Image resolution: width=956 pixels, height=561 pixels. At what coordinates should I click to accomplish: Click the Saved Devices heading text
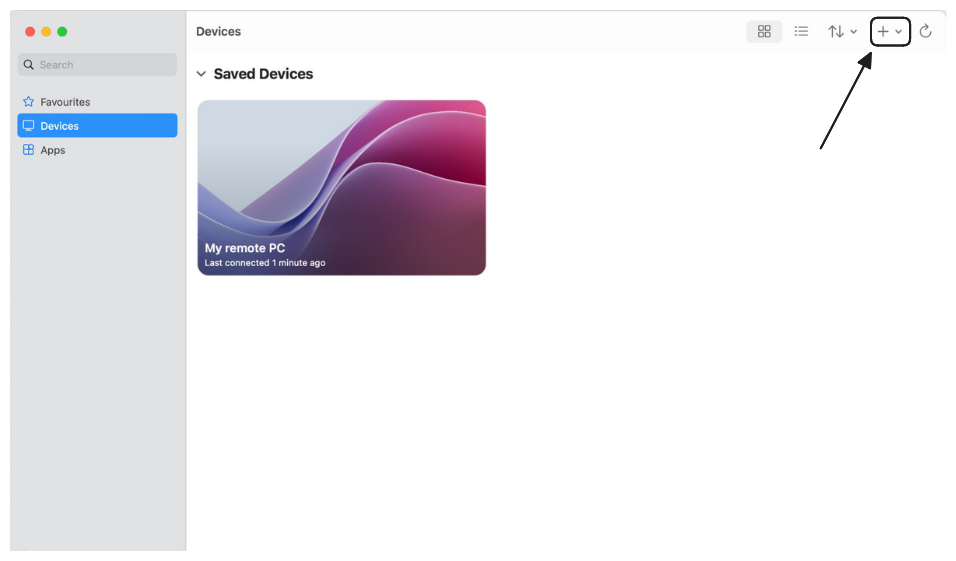coord(263,74)
